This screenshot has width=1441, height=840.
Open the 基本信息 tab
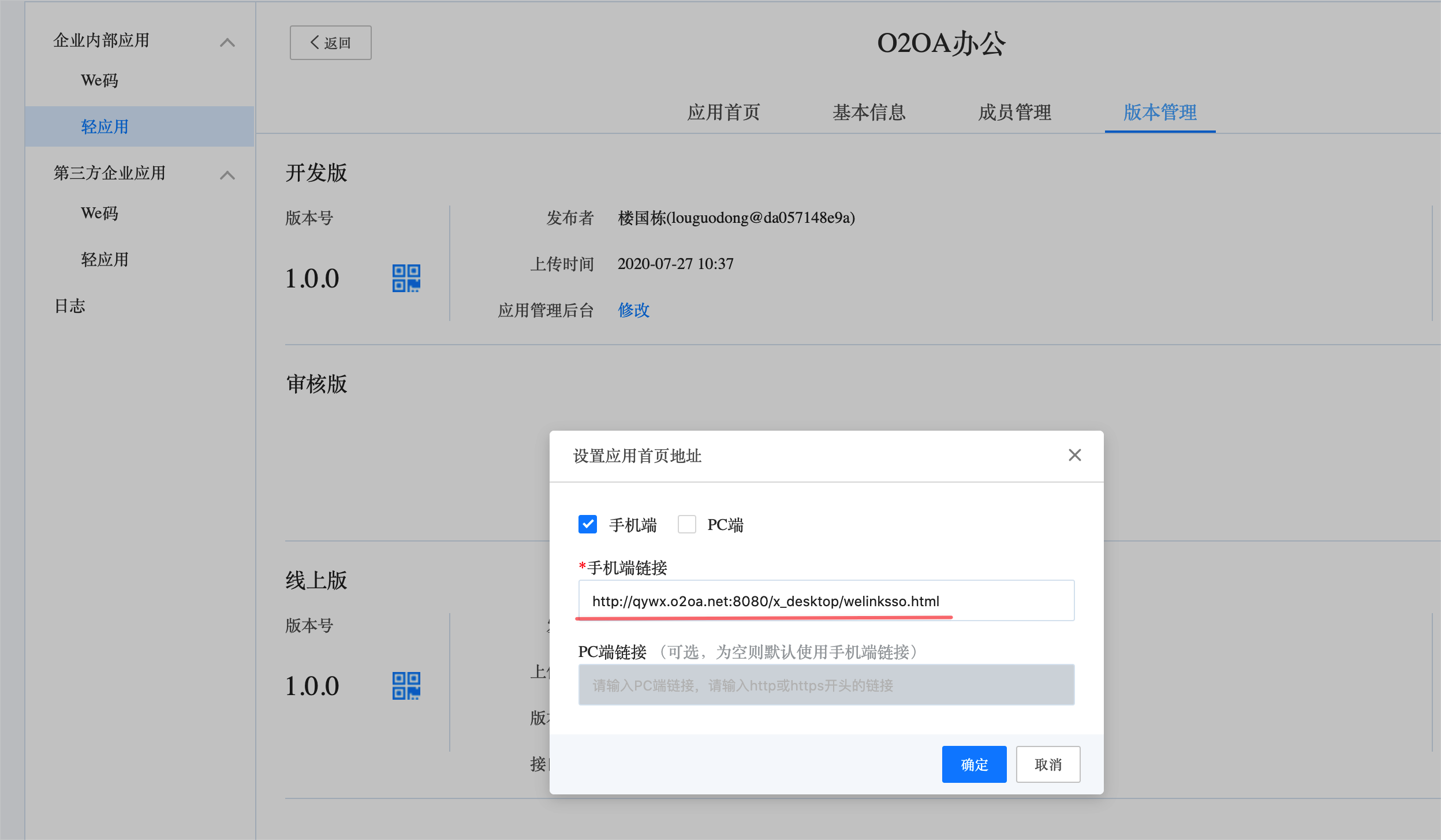[869, 112]
